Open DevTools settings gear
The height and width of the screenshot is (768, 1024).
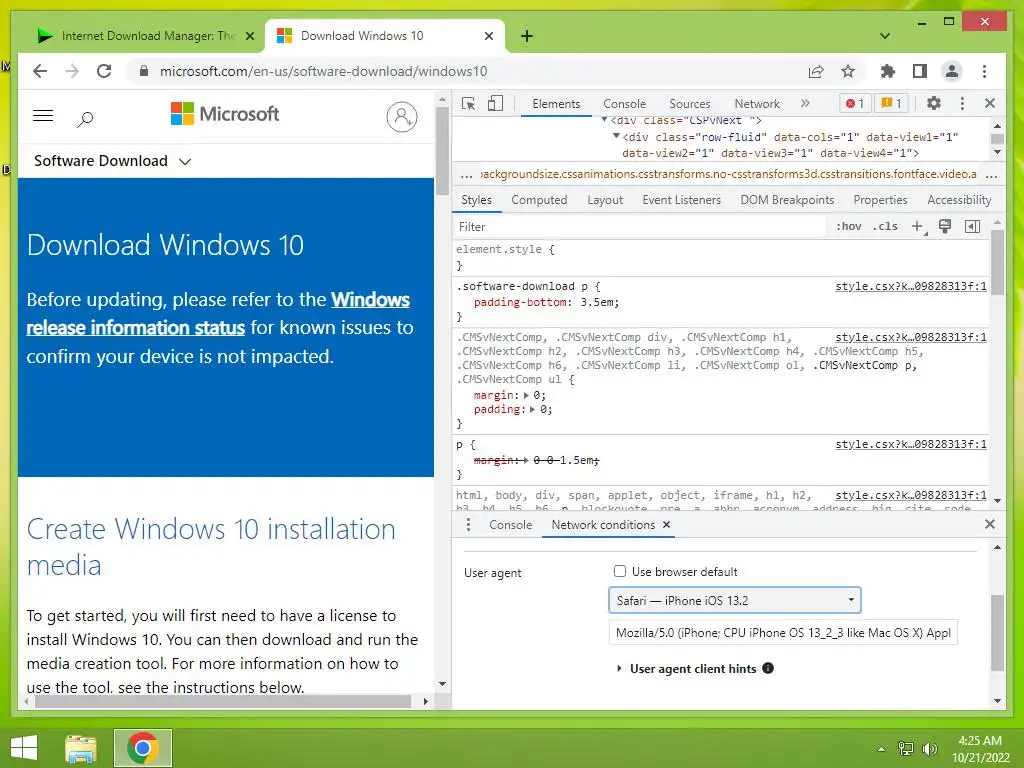(x=934, y=103)
